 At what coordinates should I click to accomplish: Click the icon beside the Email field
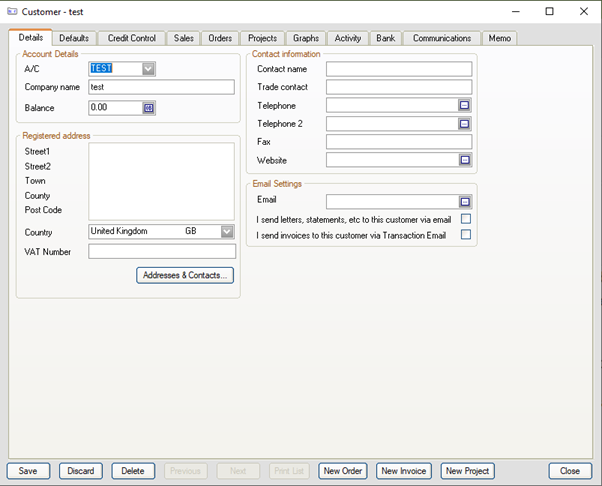[x=464, y=201]
